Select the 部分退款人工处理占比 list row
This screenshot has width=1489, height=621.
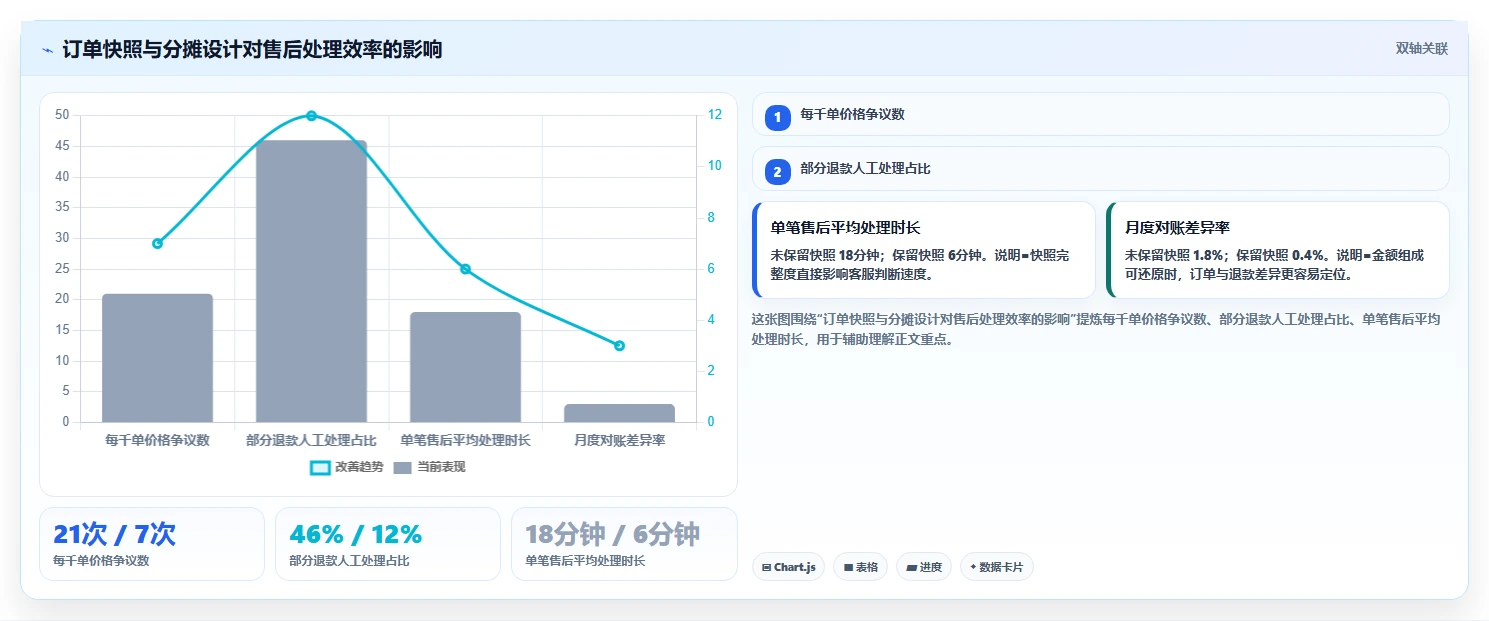[1100, 169]
